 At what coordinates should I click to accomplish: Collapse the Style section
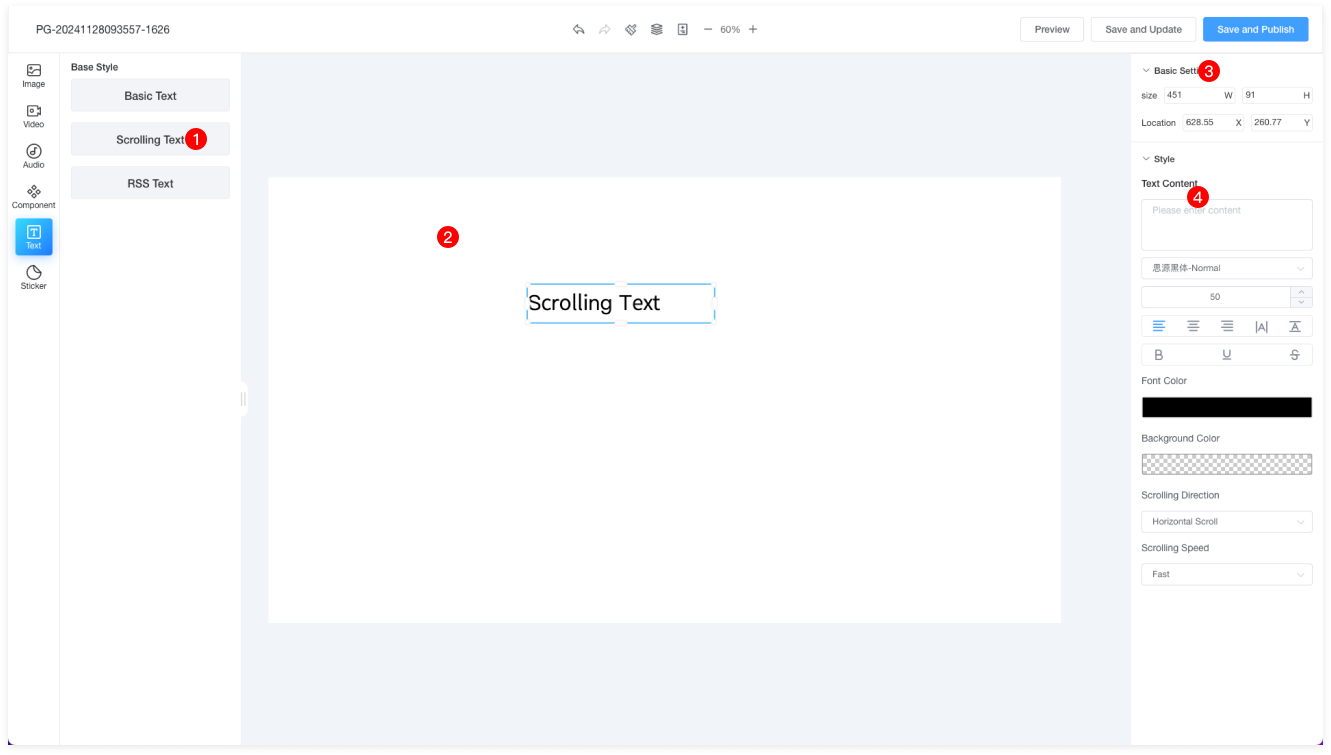point(1146,159)
